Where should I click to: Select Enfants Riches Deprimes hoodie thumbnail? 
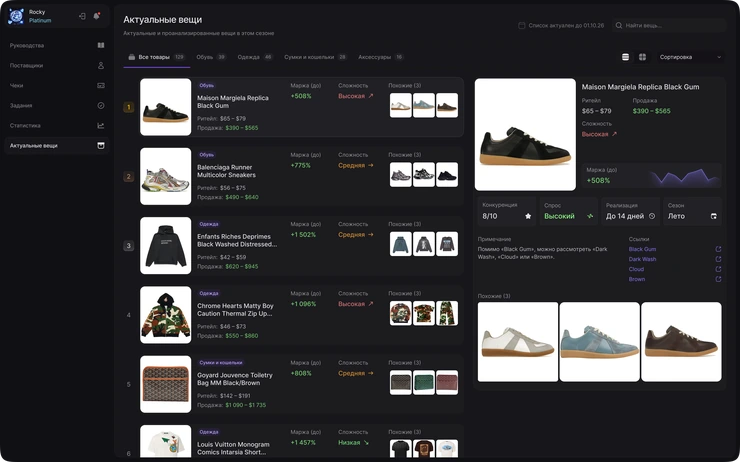click(166, 245)
